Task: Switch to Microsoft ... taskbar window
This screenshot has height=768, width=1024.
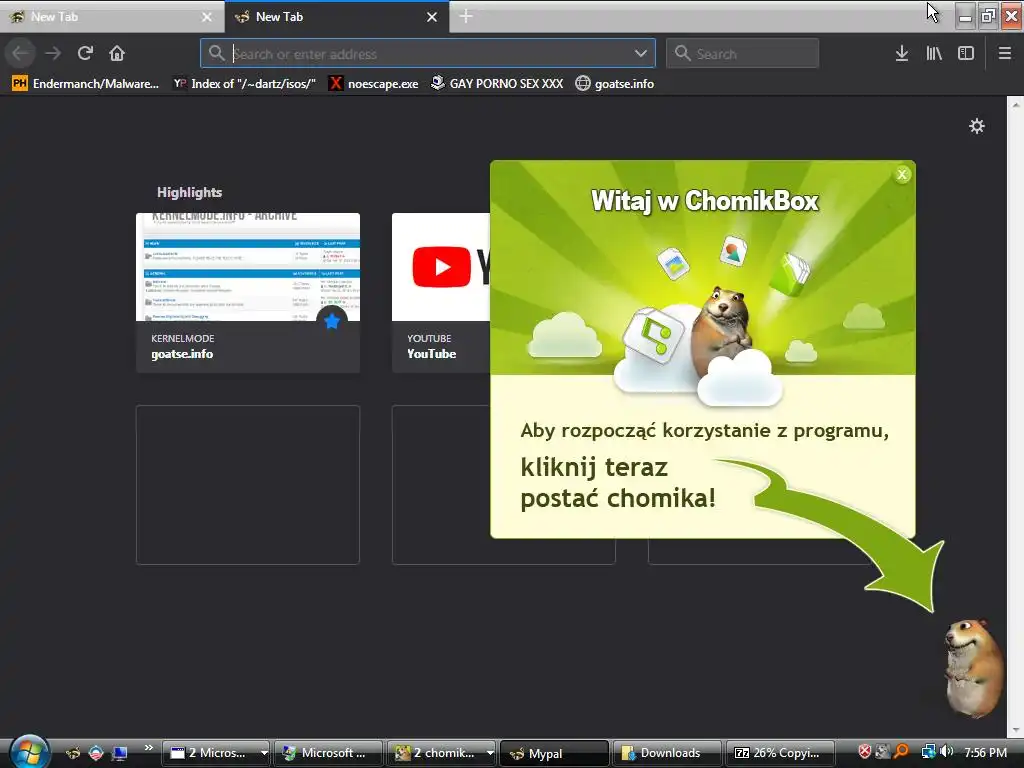Action: (328, 753)
